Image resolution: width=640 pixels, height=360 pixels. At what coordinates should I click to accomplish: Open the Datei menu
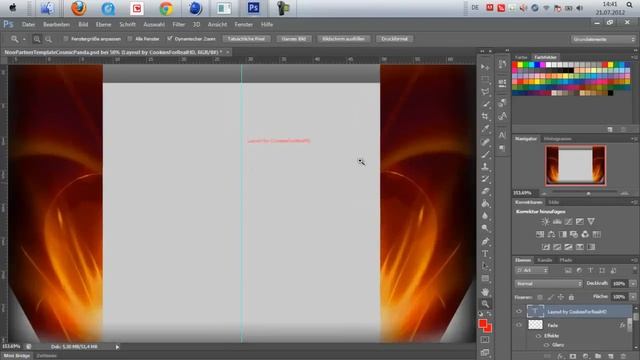(28, 24)
